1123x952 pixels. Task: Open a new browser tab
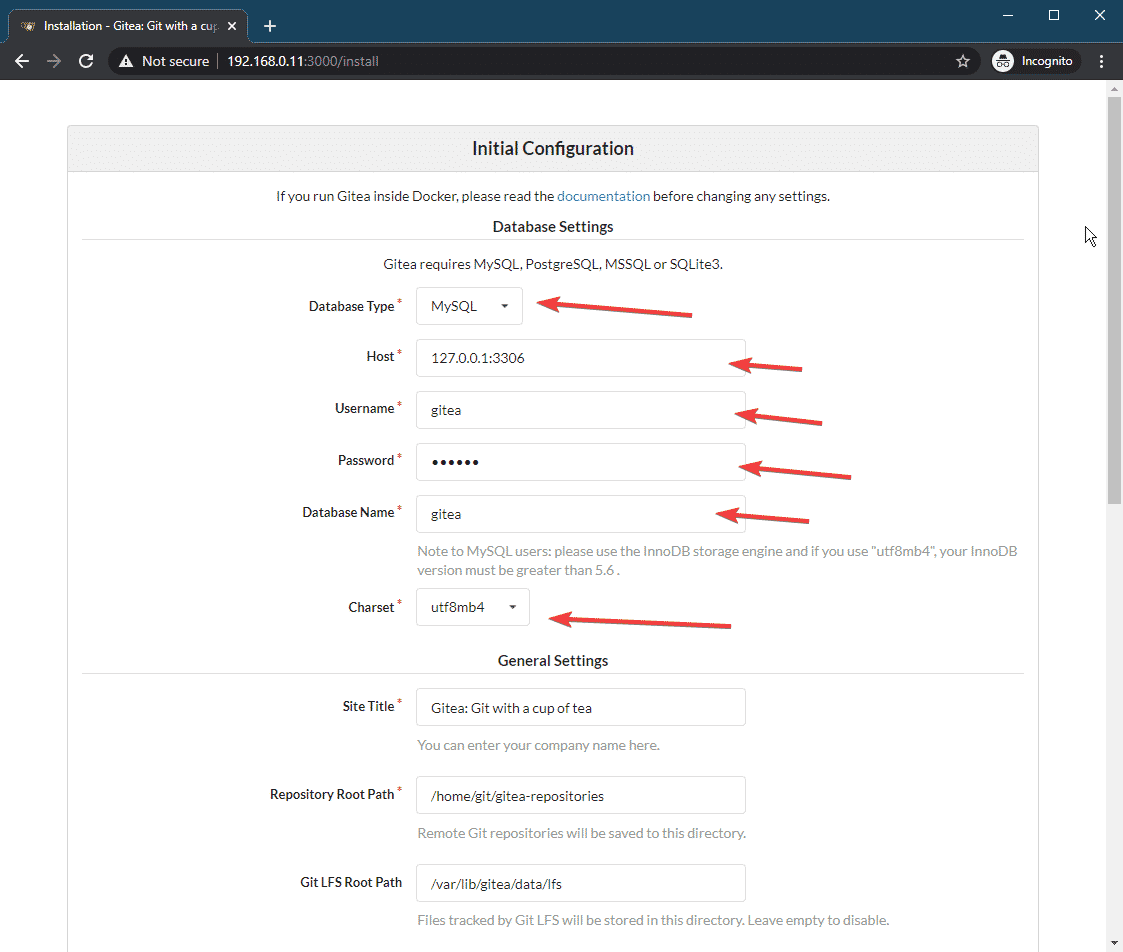pyautogui.click(x=270, y=26)
